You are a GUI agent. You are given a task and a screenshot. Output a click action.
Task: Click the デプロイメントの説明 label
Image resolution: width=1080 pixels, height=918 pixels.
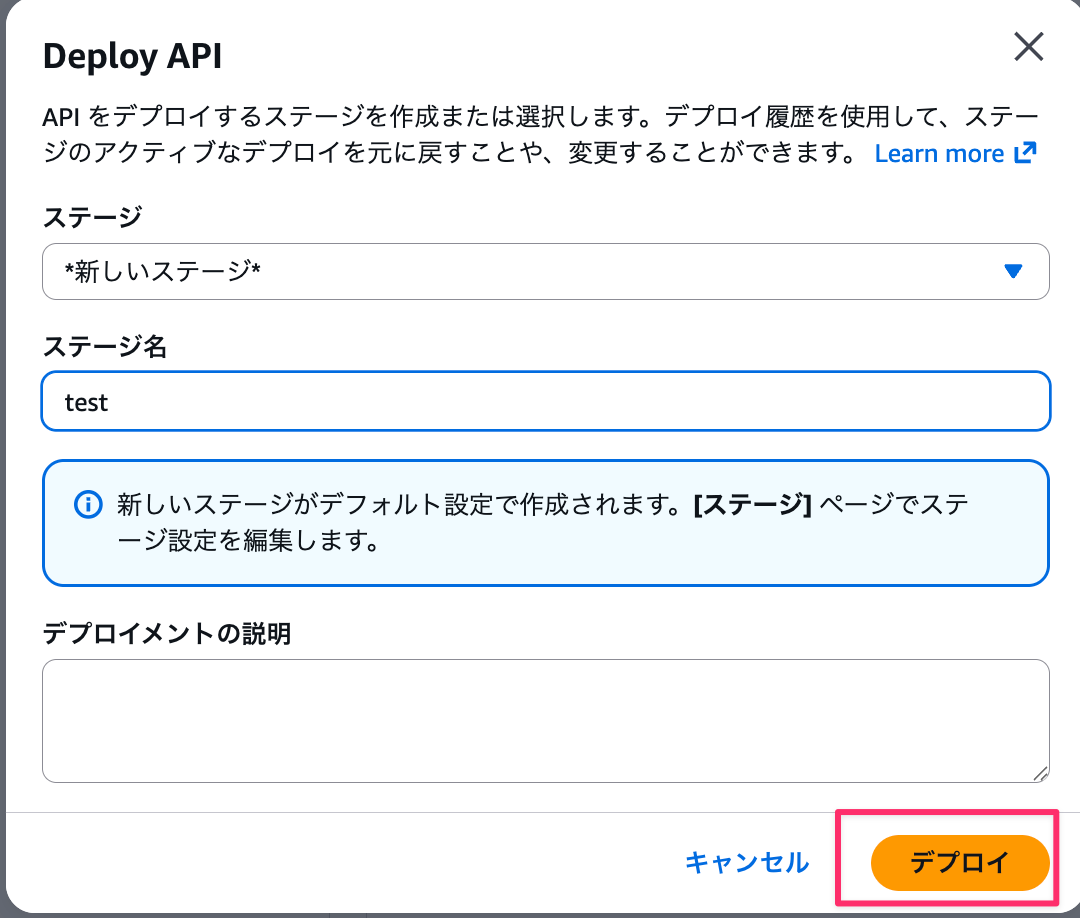pos(167,633)
